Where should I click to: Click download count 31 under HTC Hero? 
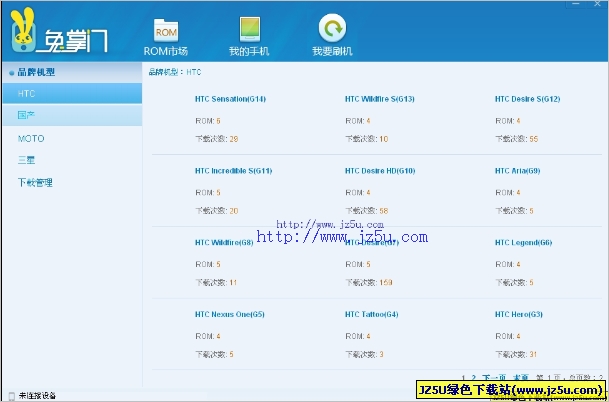[533, 354]
